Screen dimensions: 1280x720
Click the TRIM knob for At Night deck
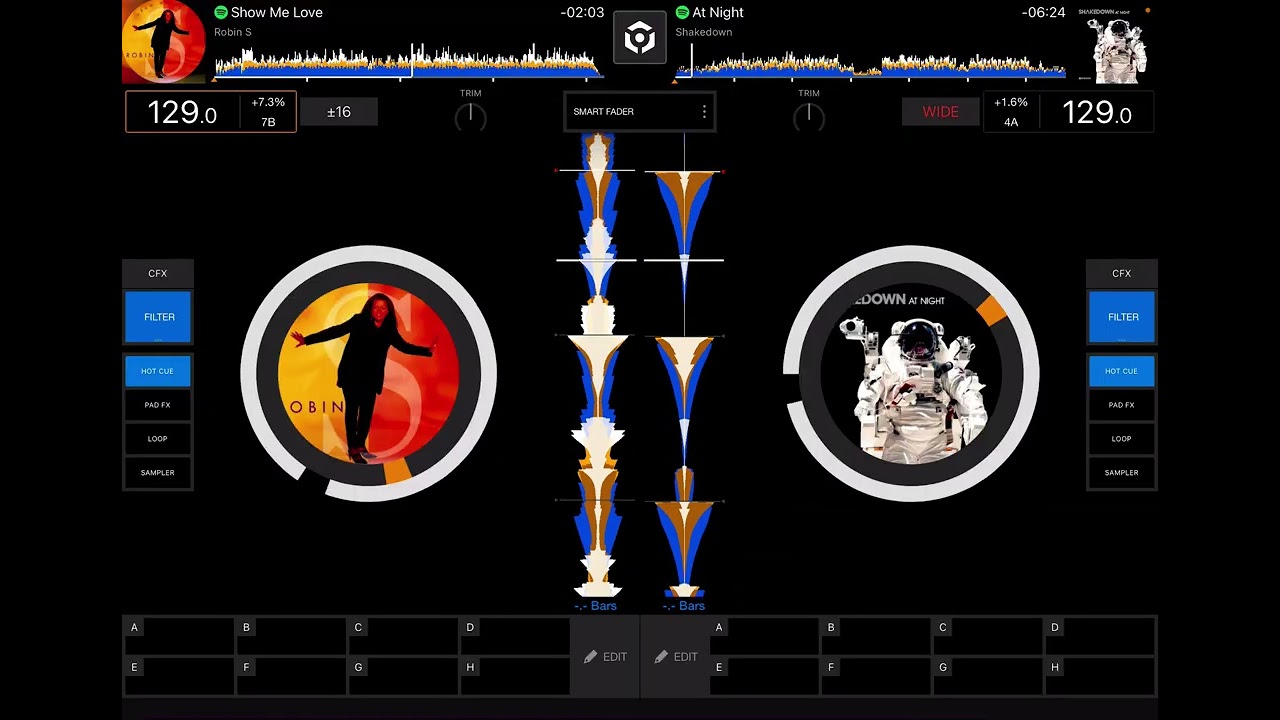point(808,117)
